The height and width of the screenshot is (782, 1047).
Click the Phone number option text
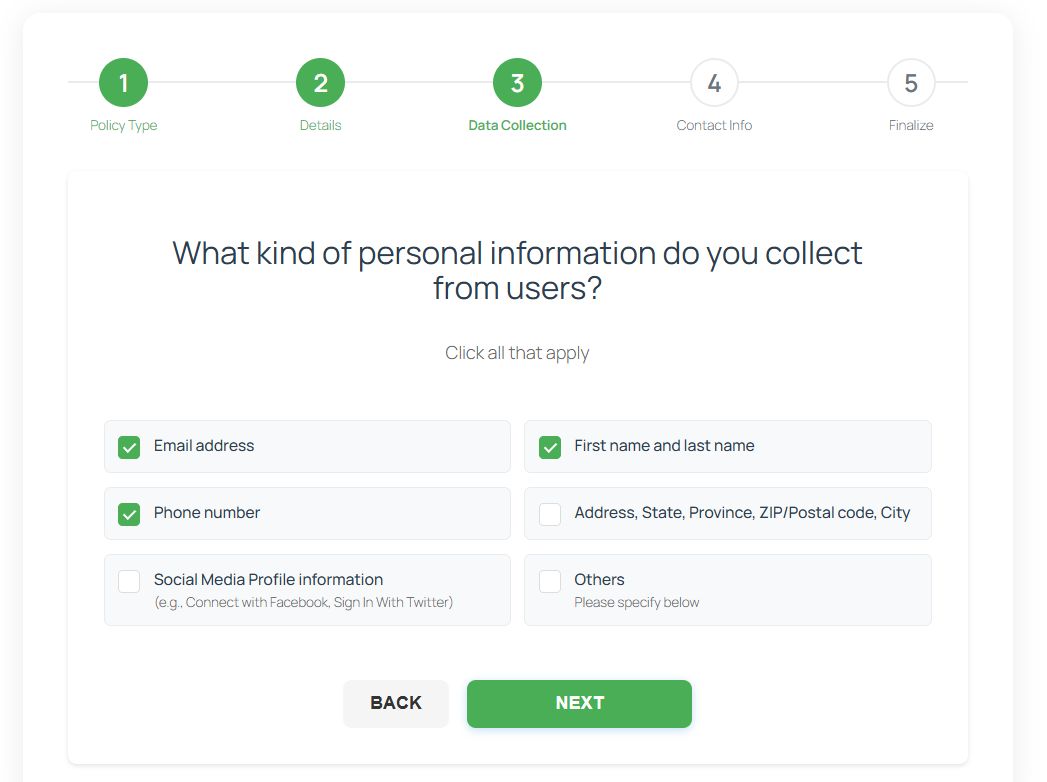[x=207, y=513]
